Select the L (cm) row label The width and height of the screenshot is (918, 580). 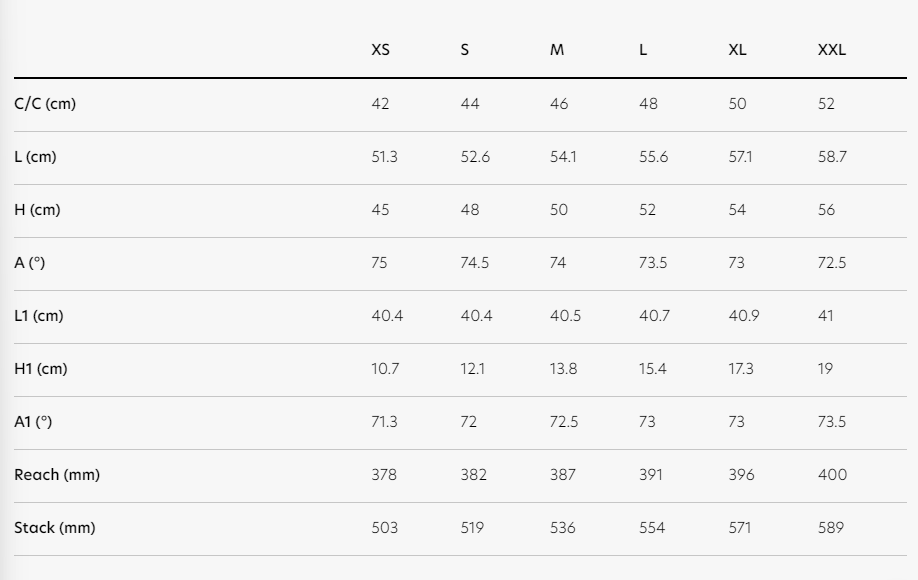[37, 157]
